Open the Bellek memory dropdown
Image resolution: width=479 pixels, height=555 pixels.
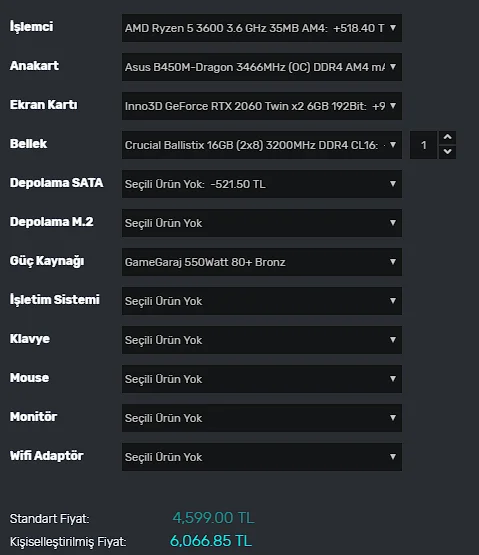262,145
